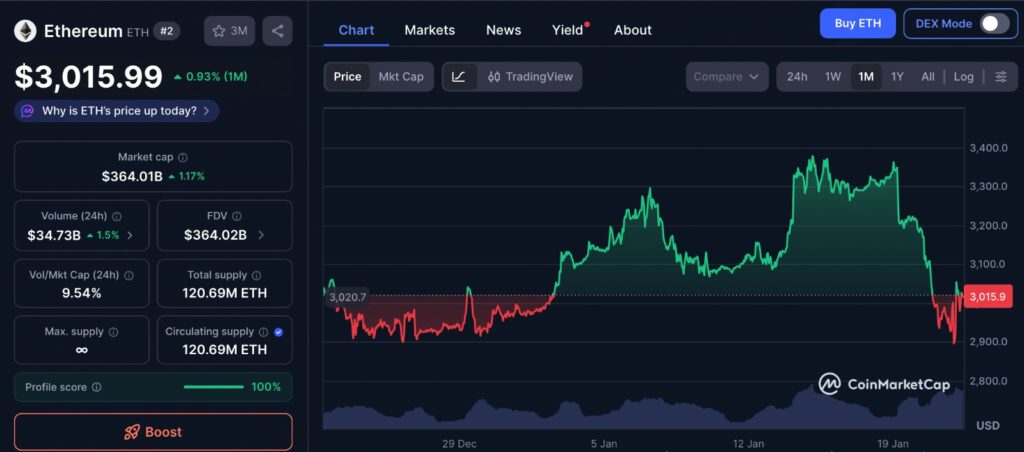Click the FDV info icon
The height and width of the screenshot is (452, 1024).
(236, 216)
